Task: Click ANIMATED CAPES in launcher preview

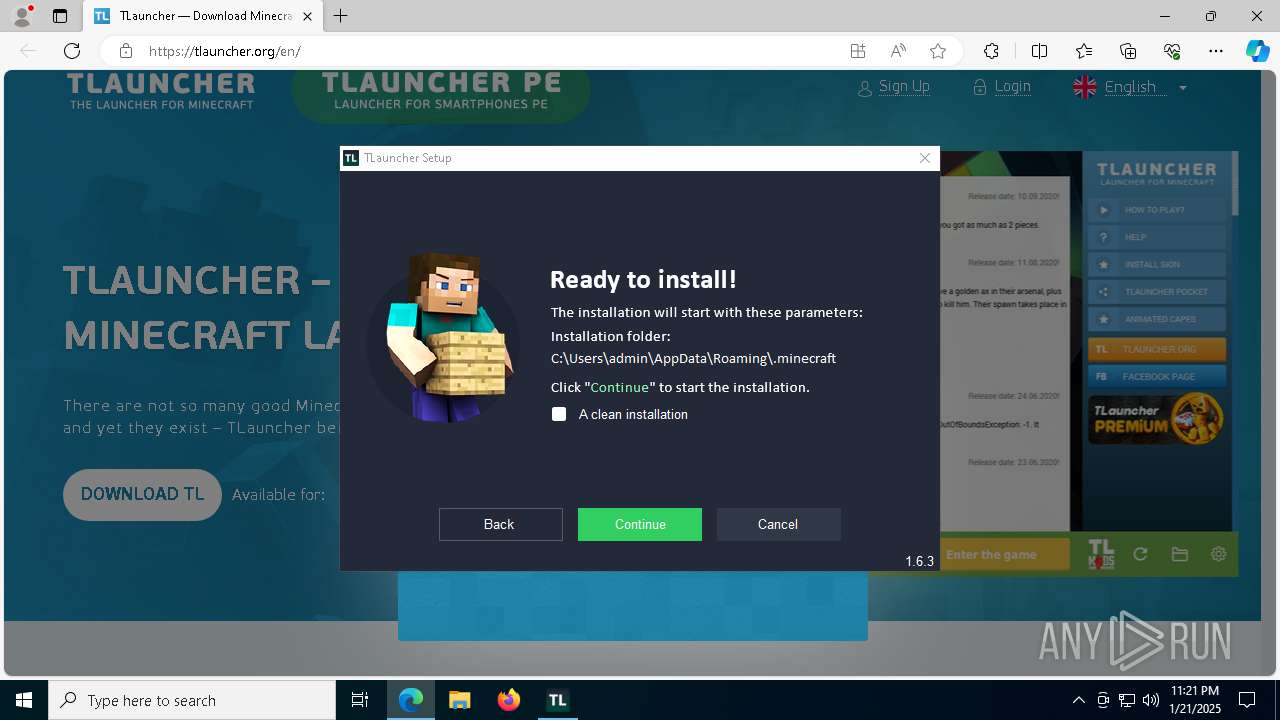Action: pyautogui.click(x=1156, y=319)
